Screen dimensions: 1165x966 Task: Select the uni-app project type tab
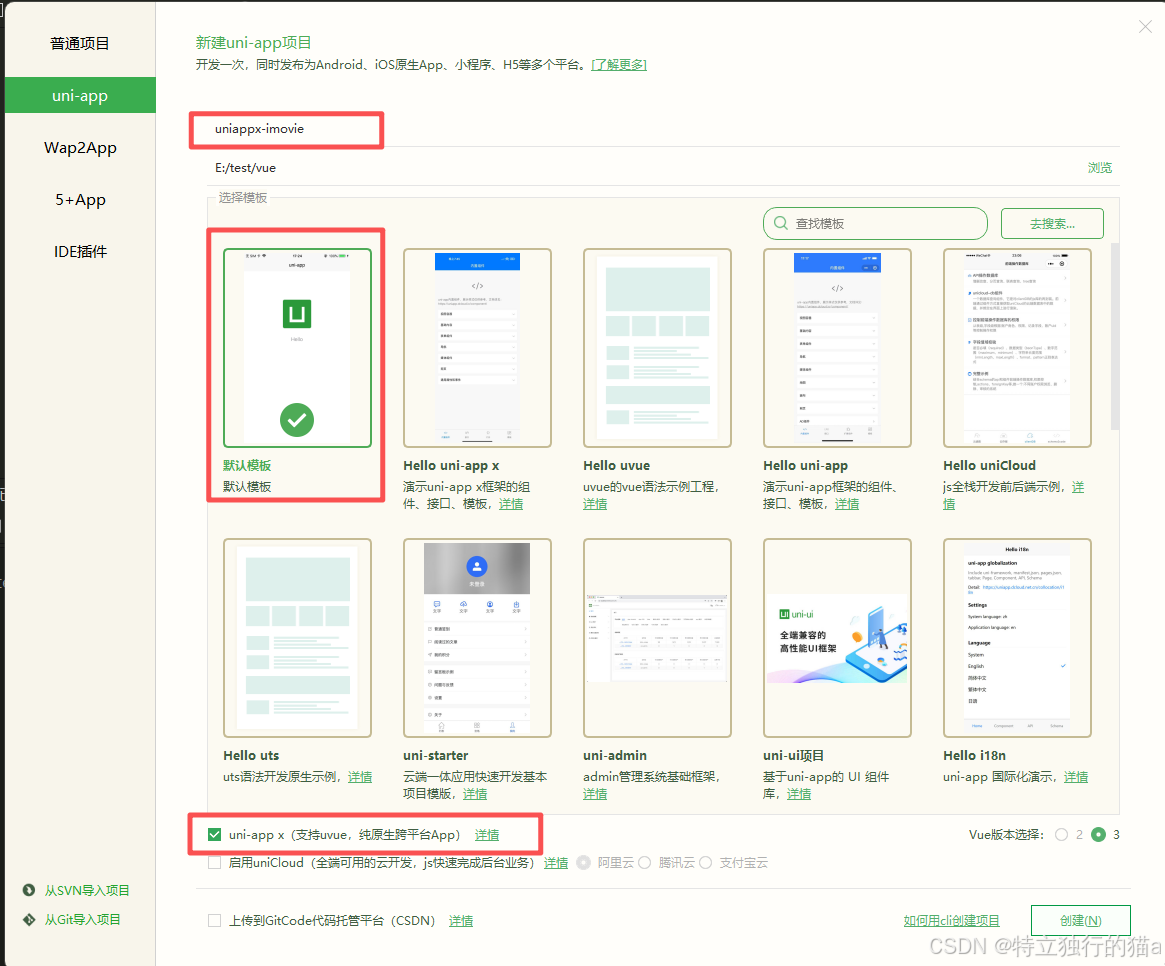80,95
